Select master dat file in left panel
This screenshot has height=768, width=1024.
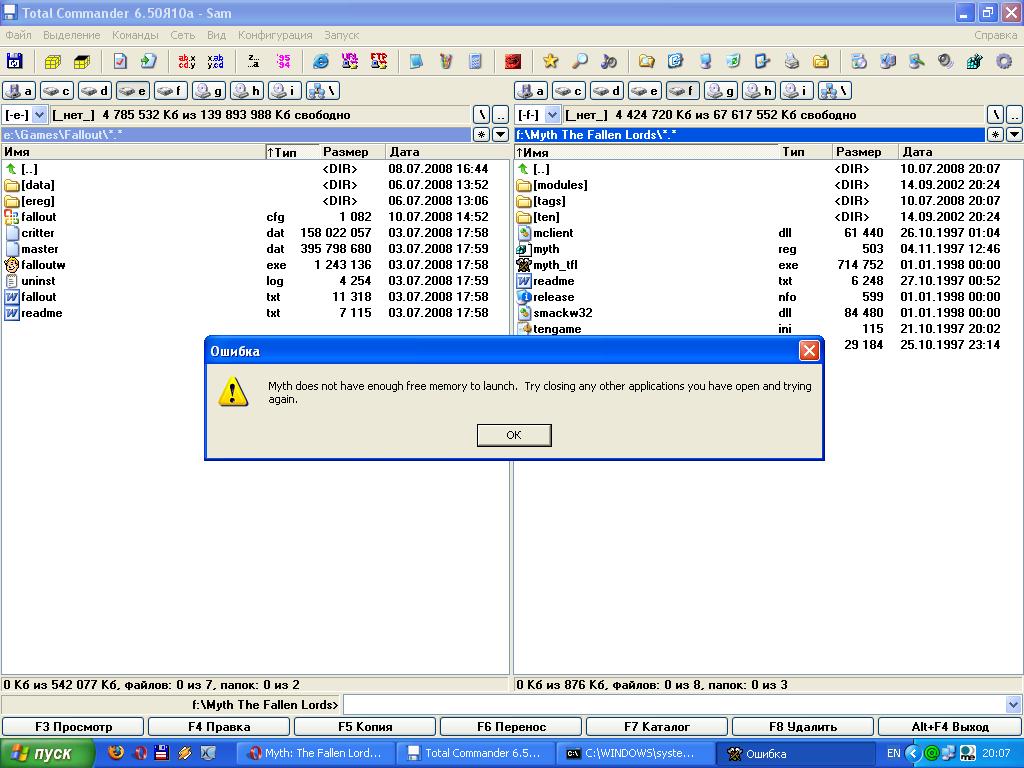point(255,249)
